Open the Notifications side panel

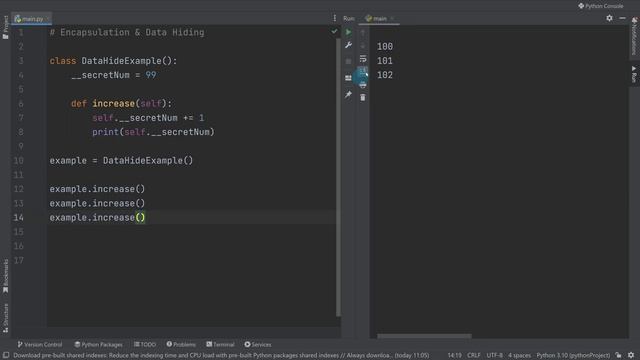click(x=634, y=36)
